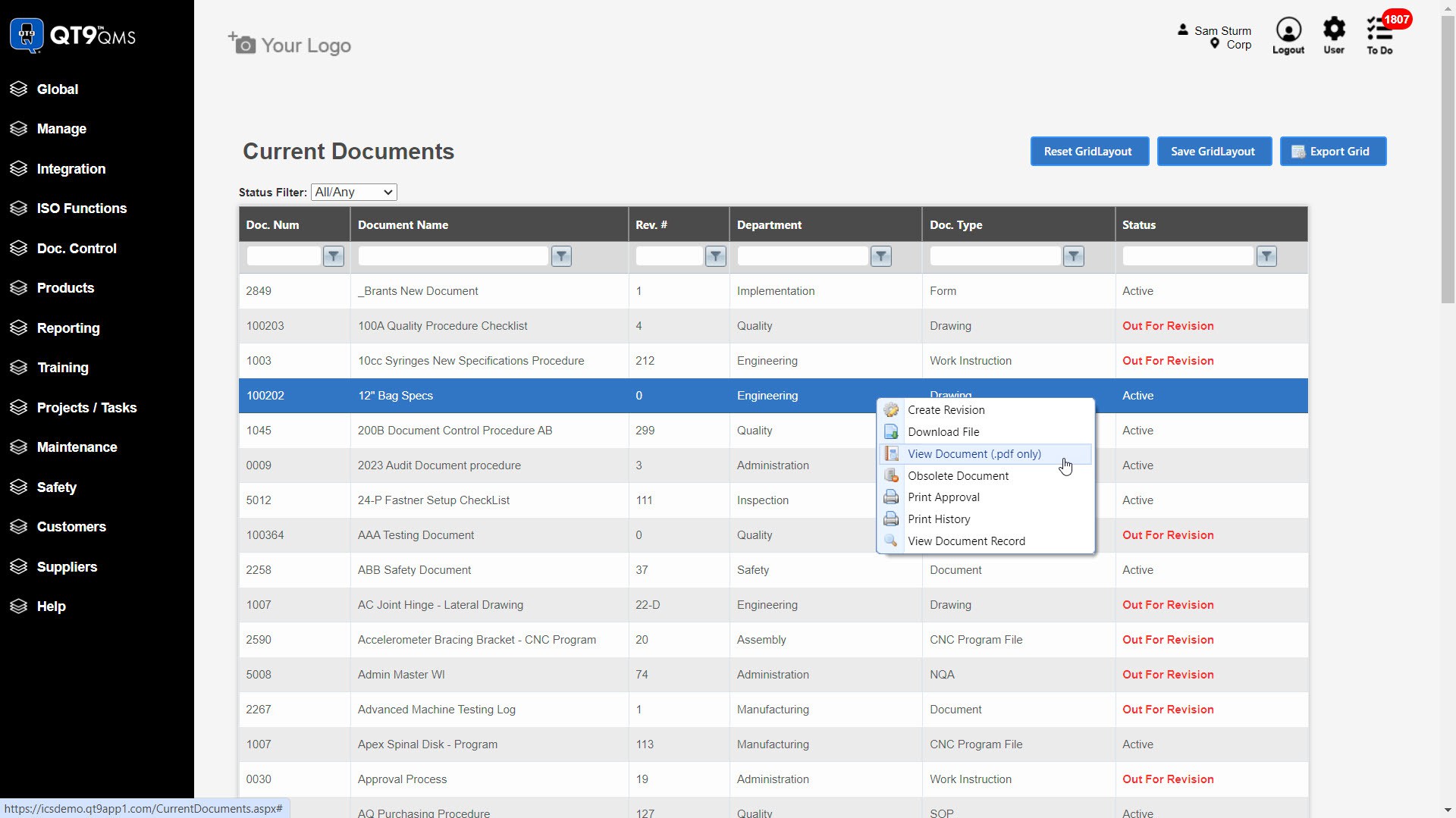The image size is (1456, 818).
Task: Open User settings gear icon
Action: pyautogui.click(x=1333, y=36)
